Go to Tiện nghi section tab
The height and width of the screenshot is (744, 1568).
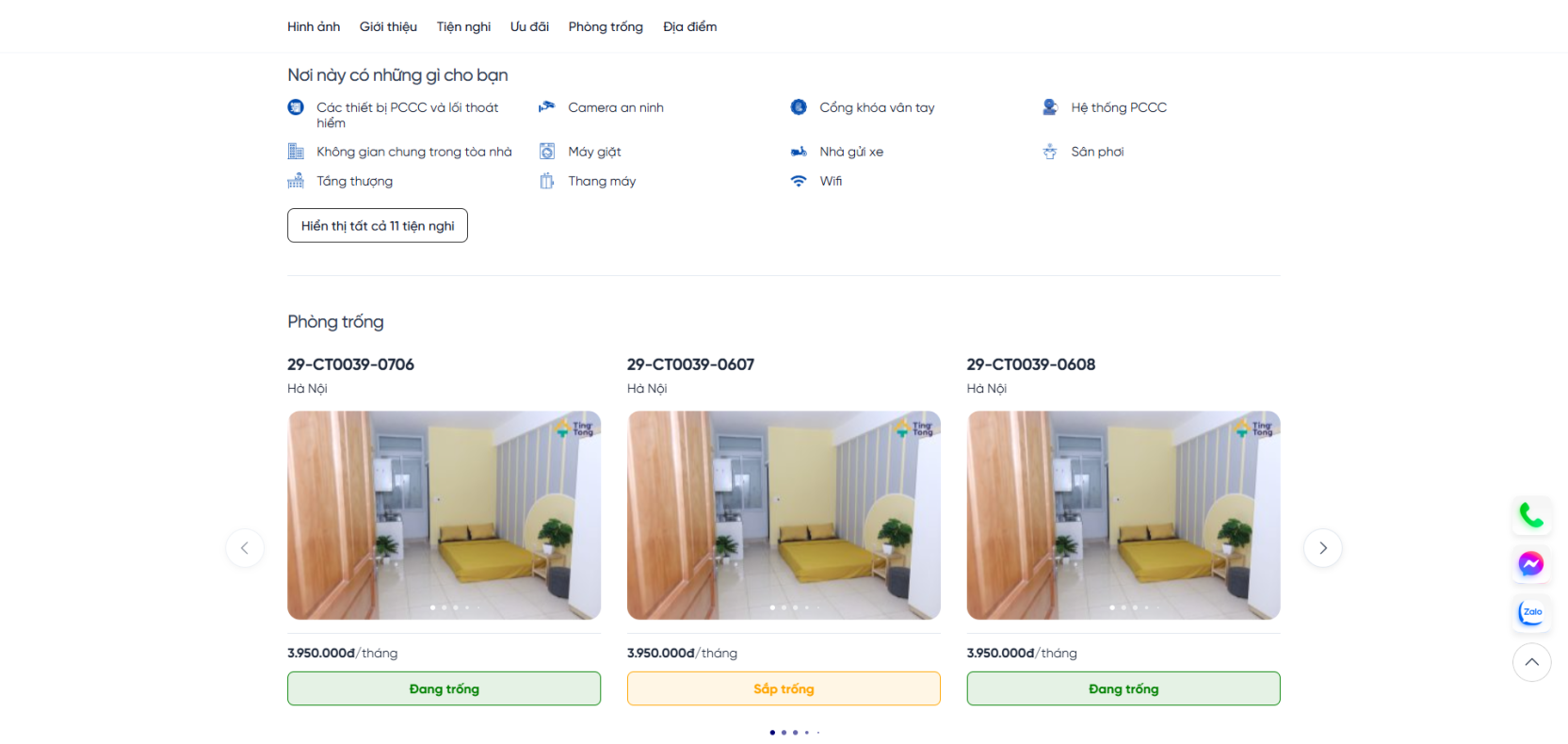[x=463, y=26]
